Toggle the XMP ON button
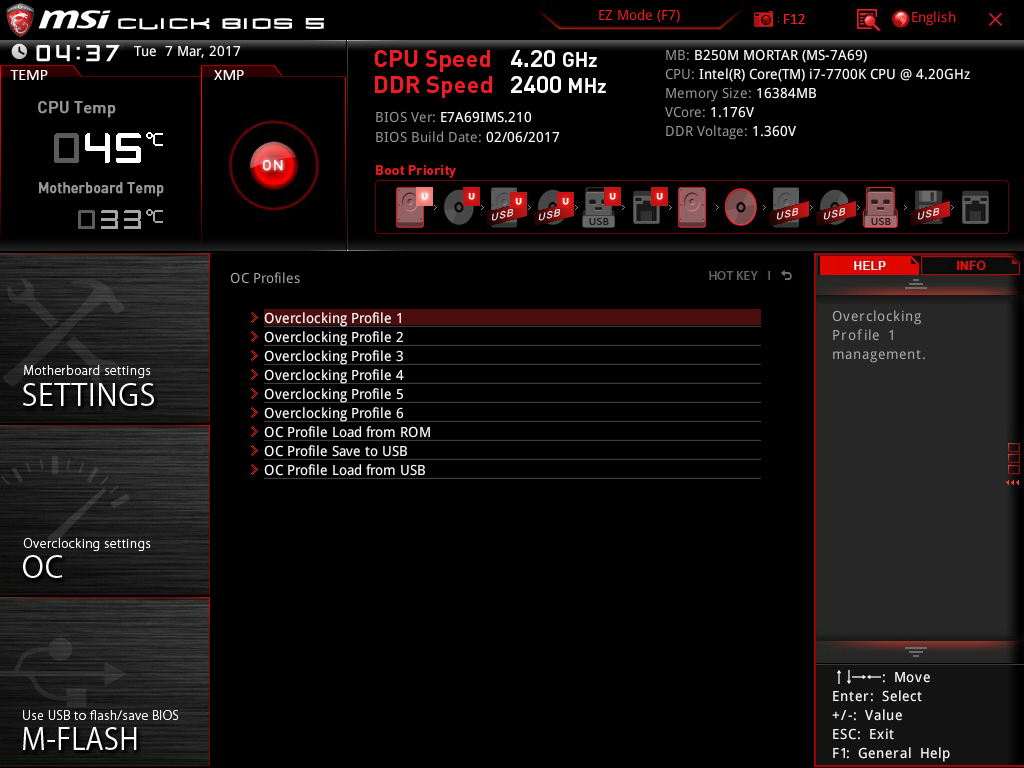This screenshot has height=768, width=1024. point(273,165)
